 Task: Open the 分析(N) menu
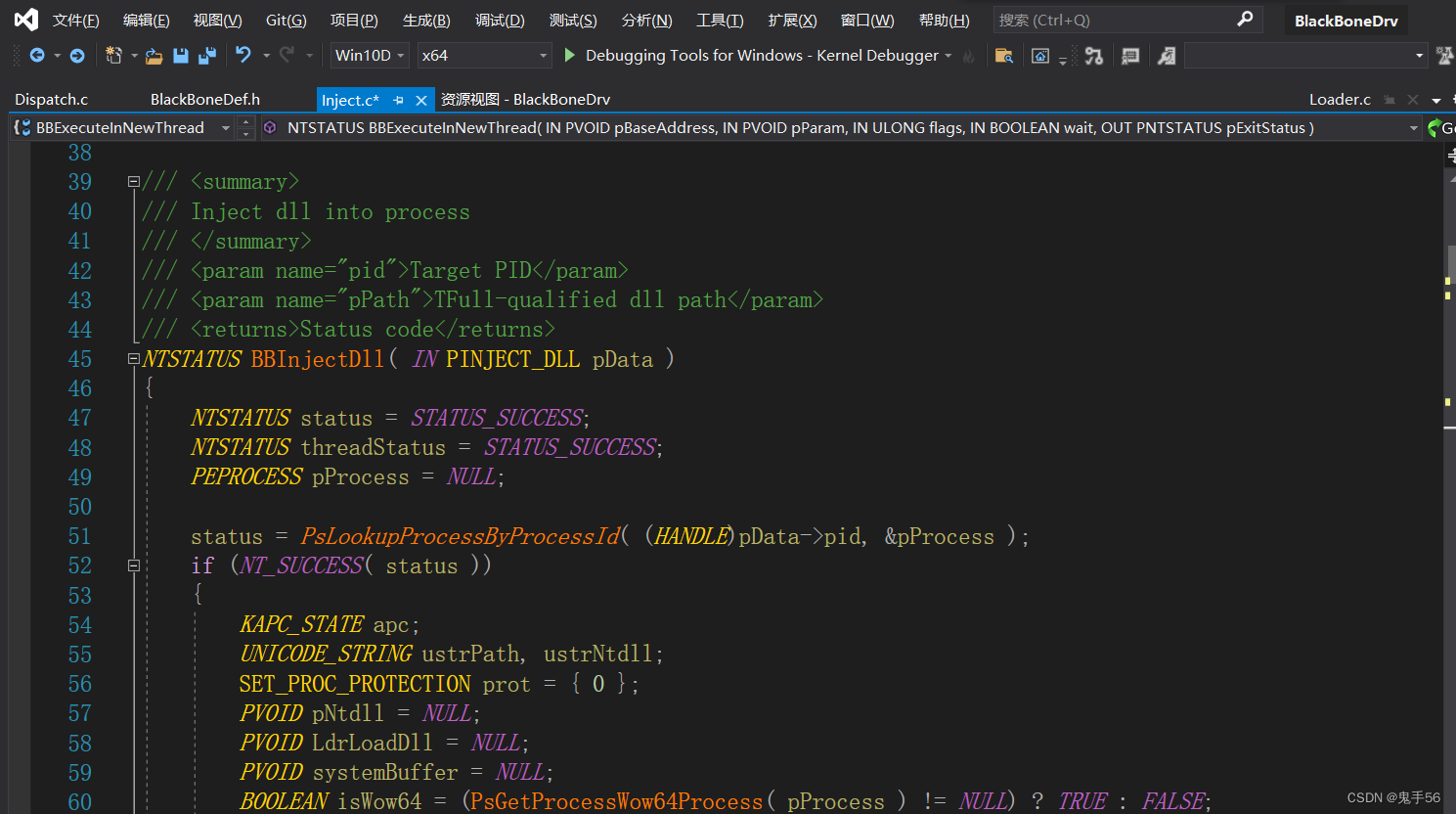pyautogui.click(x=646, y=20)
